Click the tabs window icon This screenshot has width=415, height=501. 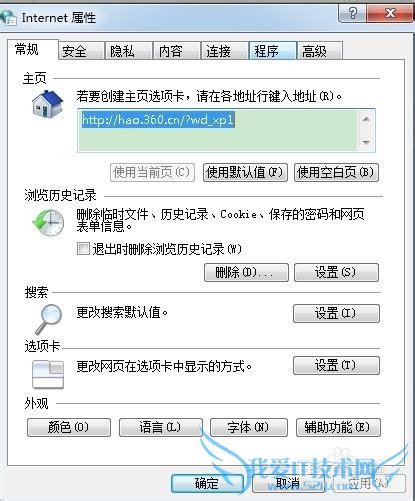[x=48, y=374]
